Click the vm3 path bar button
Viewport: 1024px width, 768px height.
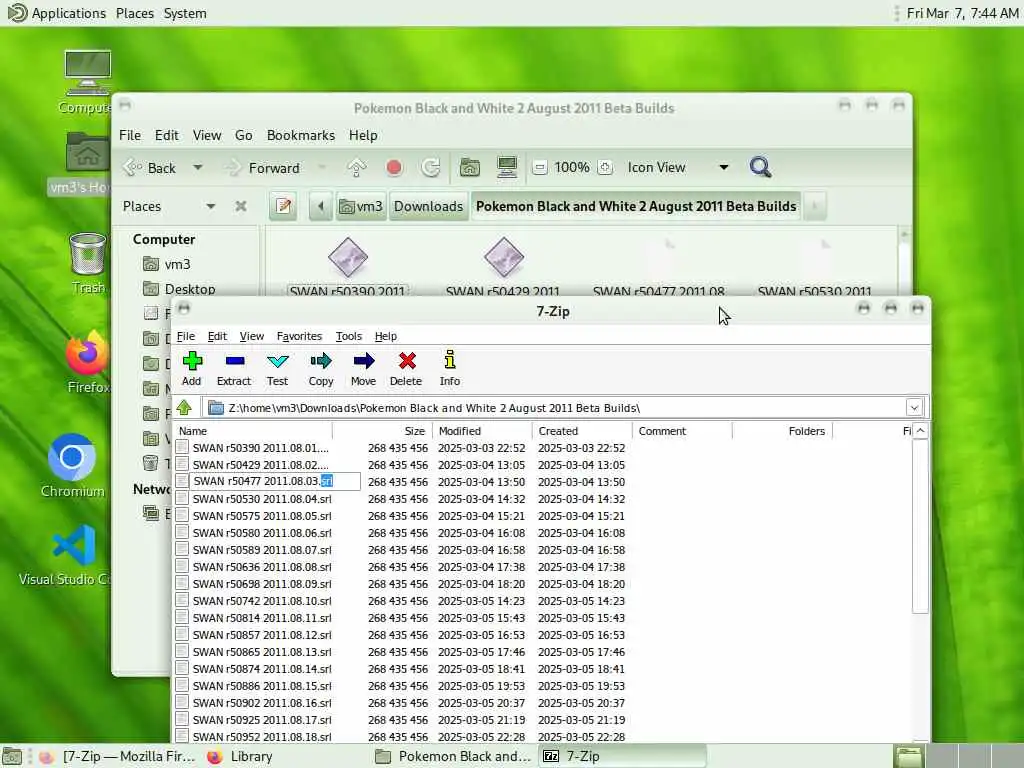coord(361,206)
